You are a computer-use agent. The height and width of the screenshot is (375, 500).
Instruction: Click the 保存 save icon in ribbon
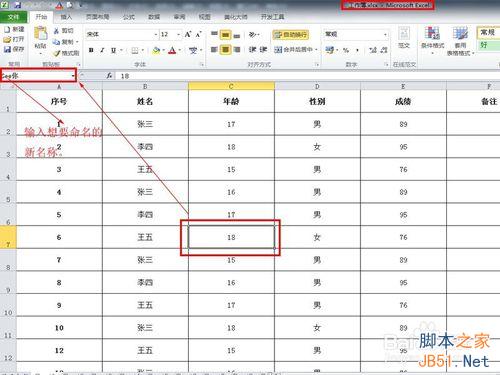pyautogui.click(x=7, y=49)
